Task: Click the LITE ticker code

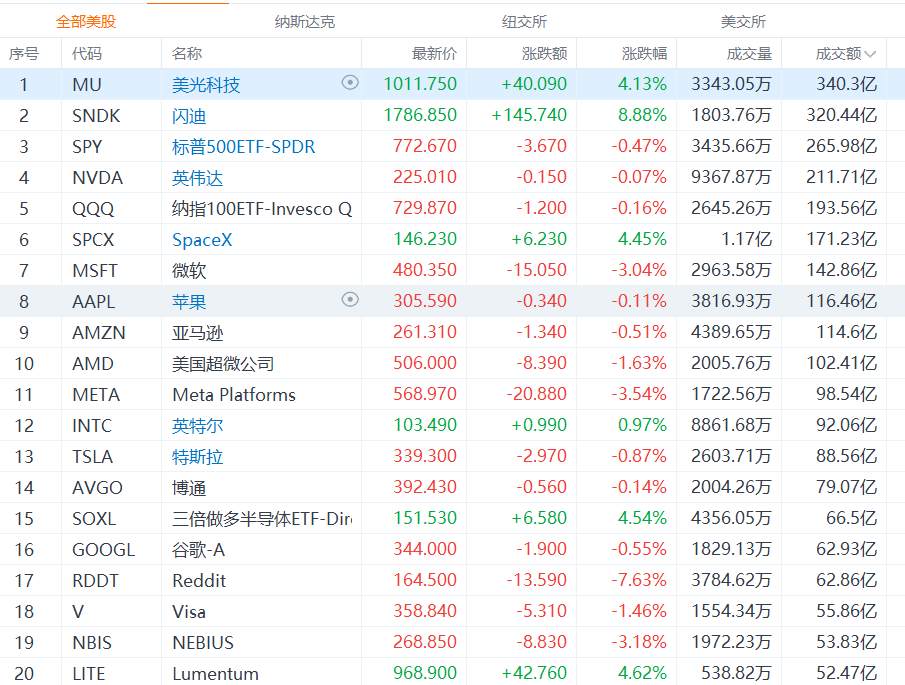Action: click(89, 673)
